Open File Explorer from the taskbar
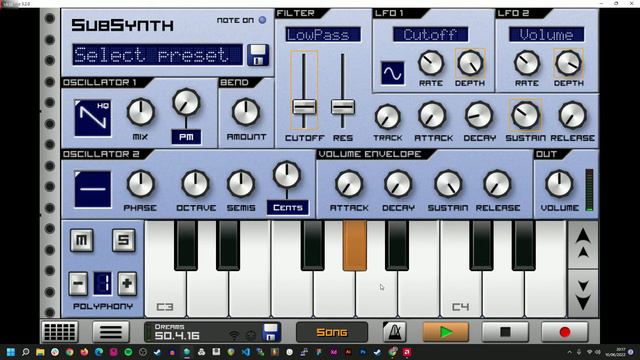The image size is (640, 360). point(40,352)
